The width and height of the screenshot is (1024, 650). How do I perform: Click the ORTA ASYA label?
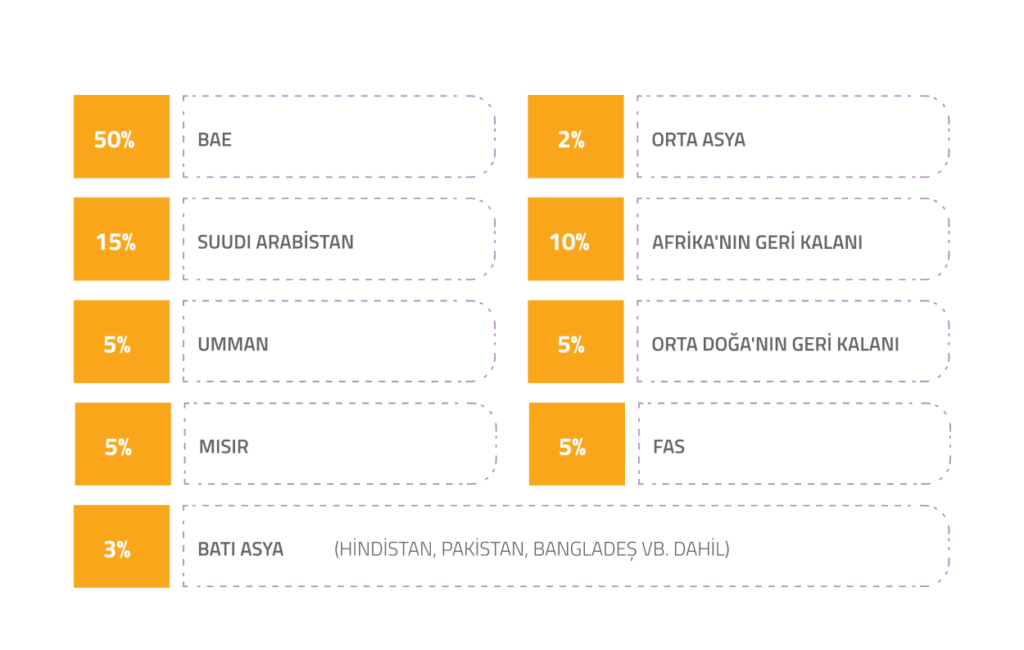[698, 140]
